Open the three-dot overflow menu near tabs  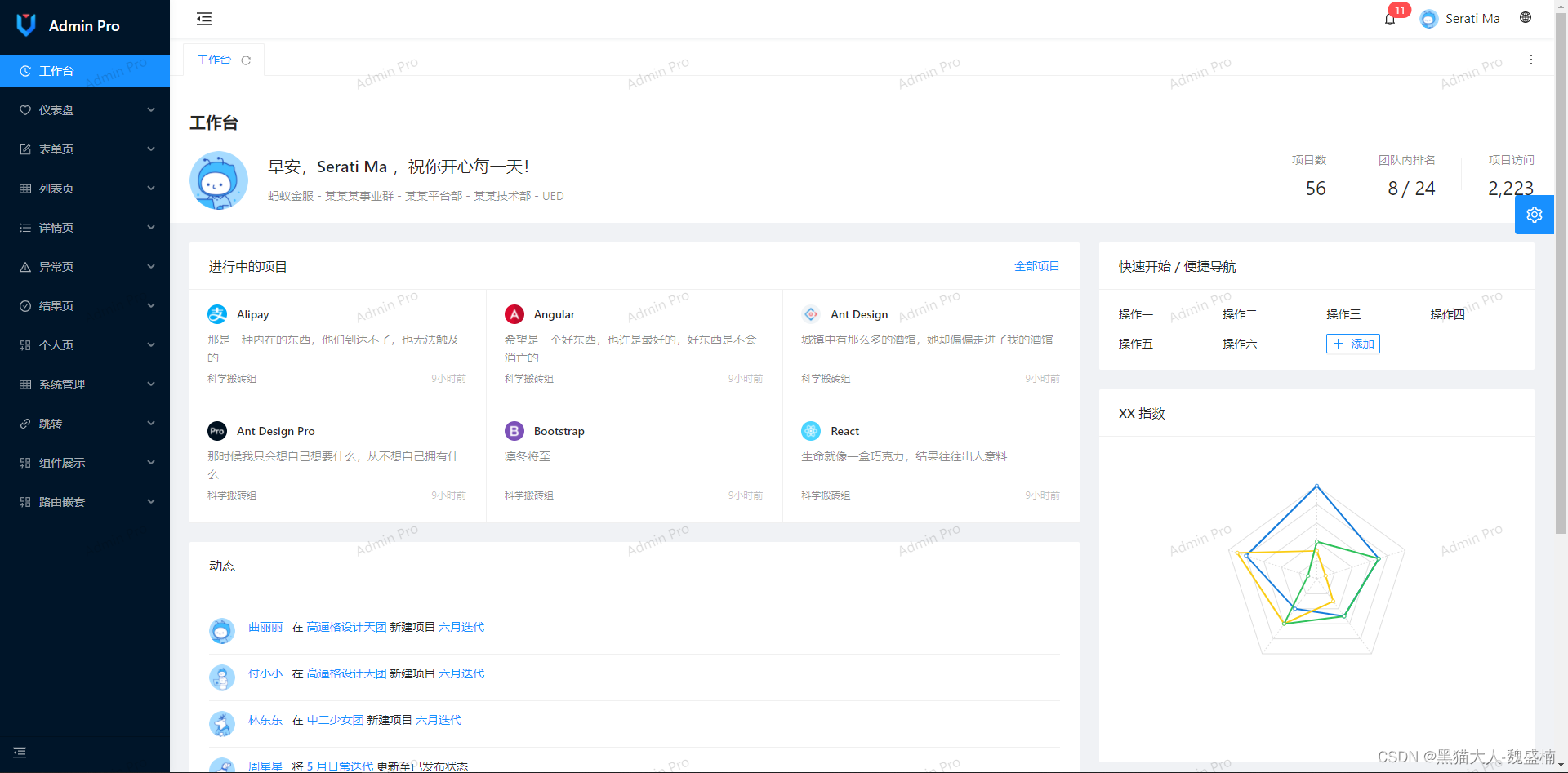(1531, 60)
